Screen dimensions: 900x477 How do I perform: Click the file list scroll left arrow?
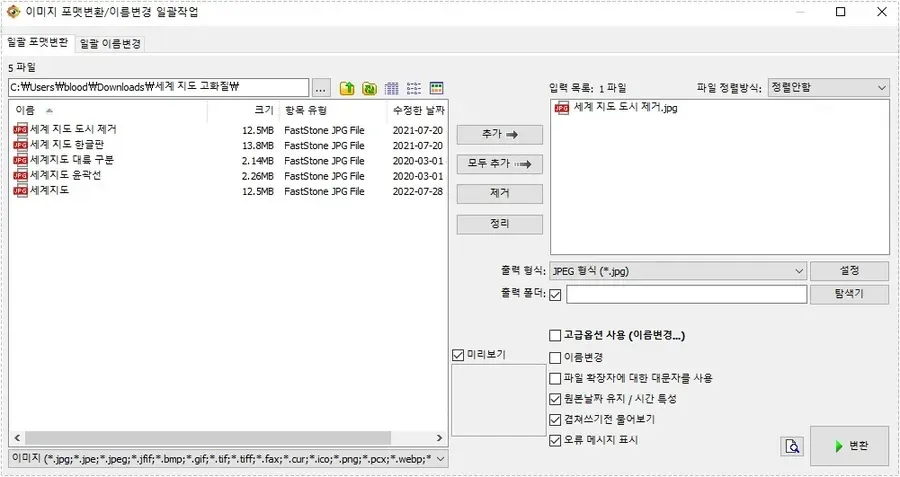pyautogui.click(x=17, y=438)
